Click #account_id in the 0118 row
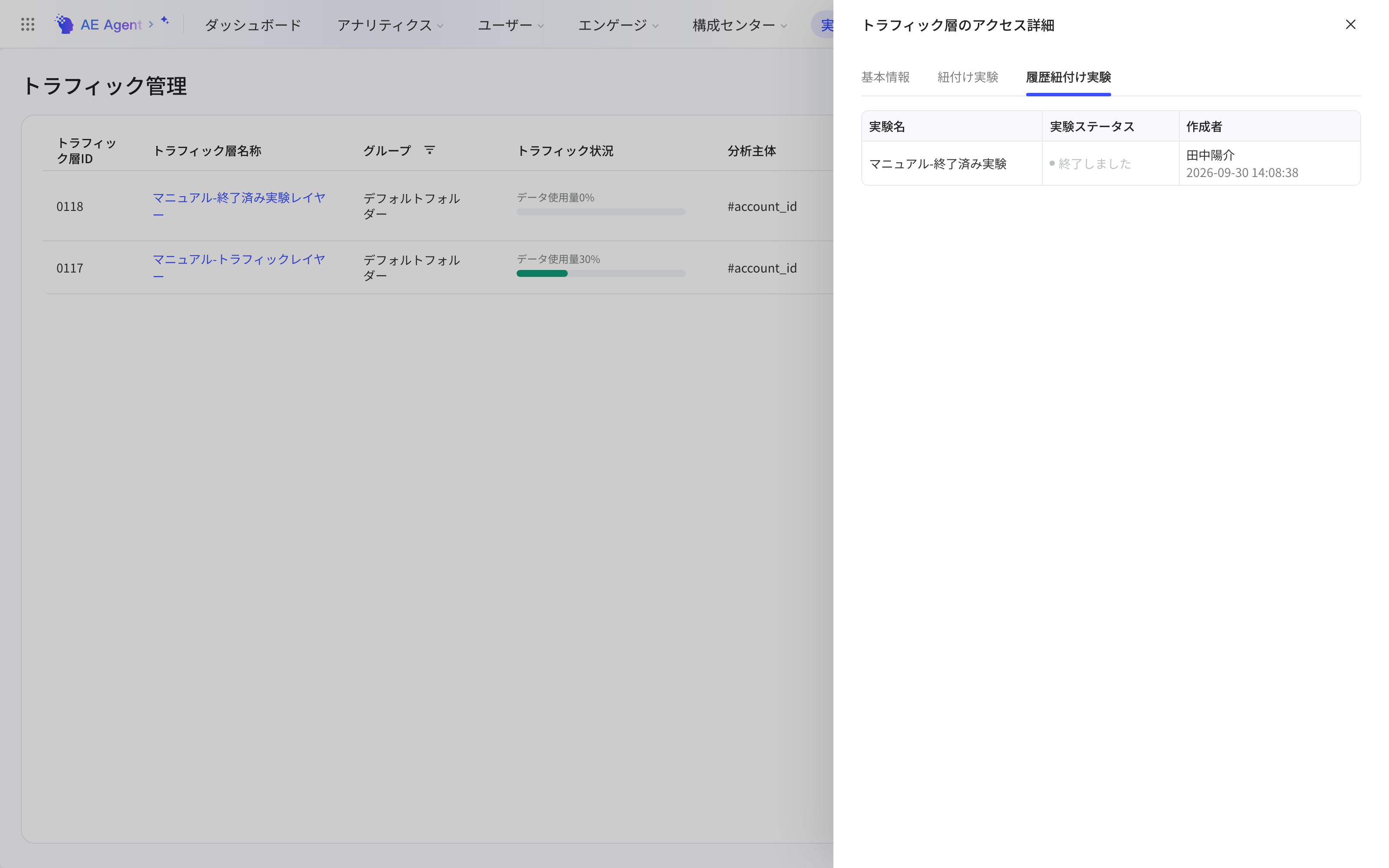Screen dimensions: 1389x868 762,207
